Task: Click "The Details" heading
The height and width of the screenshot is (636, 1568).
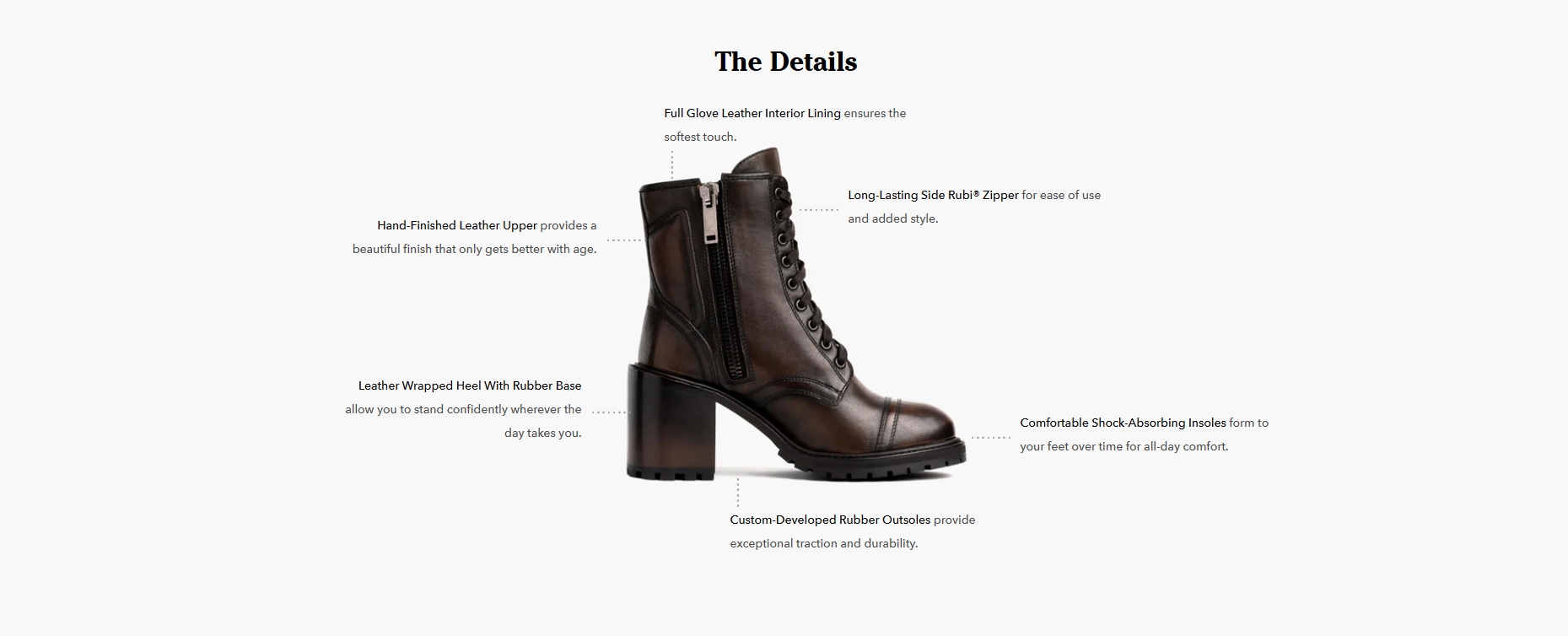Action: (x=785, y=62)
